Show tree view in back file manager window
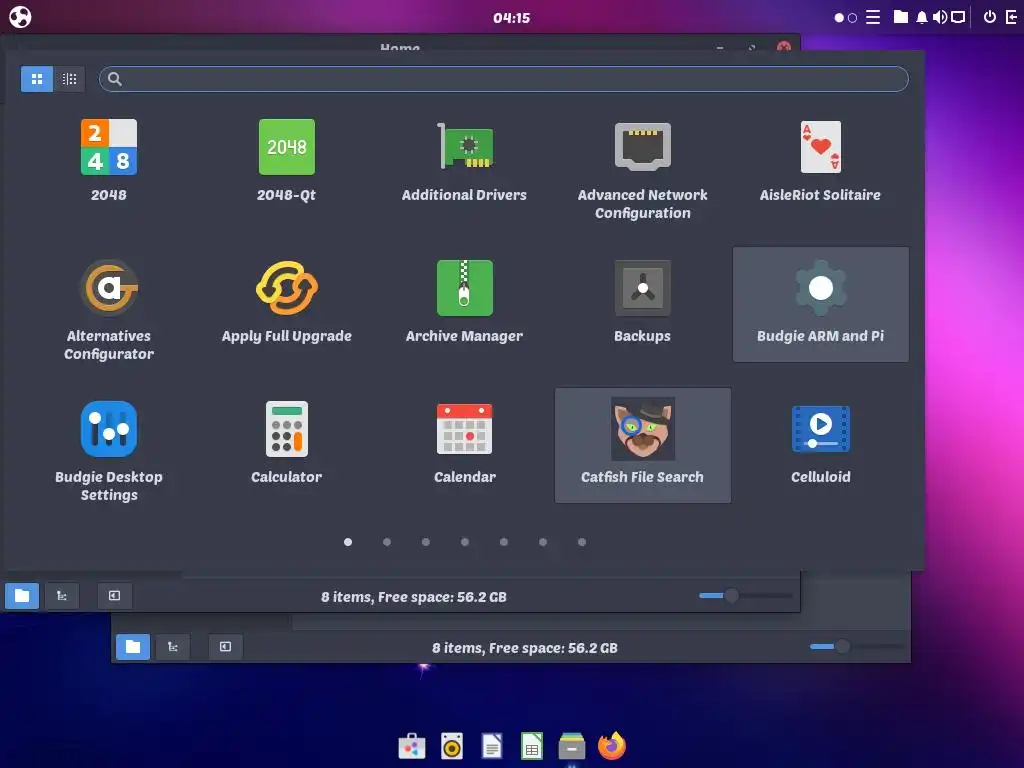Viewport: 1024px width, 768px height. point(173,647)
